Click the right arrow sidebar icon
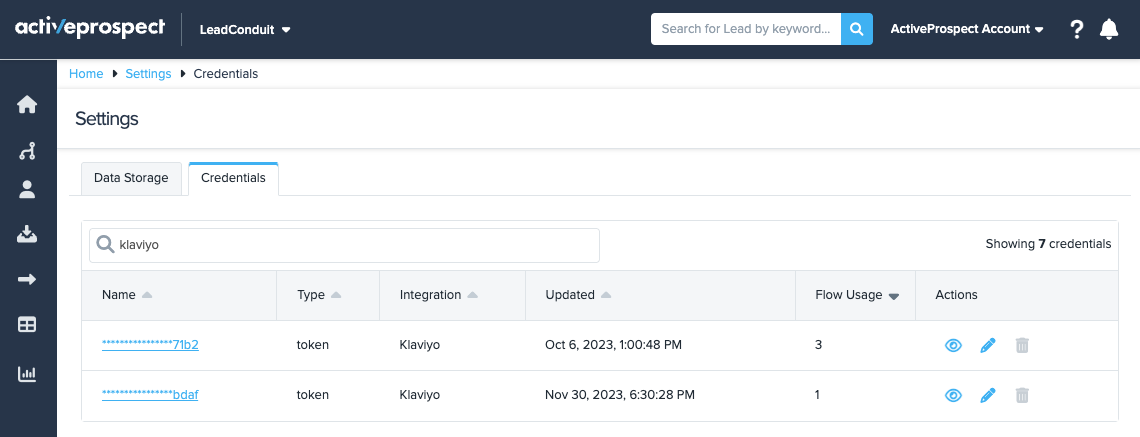The height and width of the screenshot is (437, 1140). point(27,280)
